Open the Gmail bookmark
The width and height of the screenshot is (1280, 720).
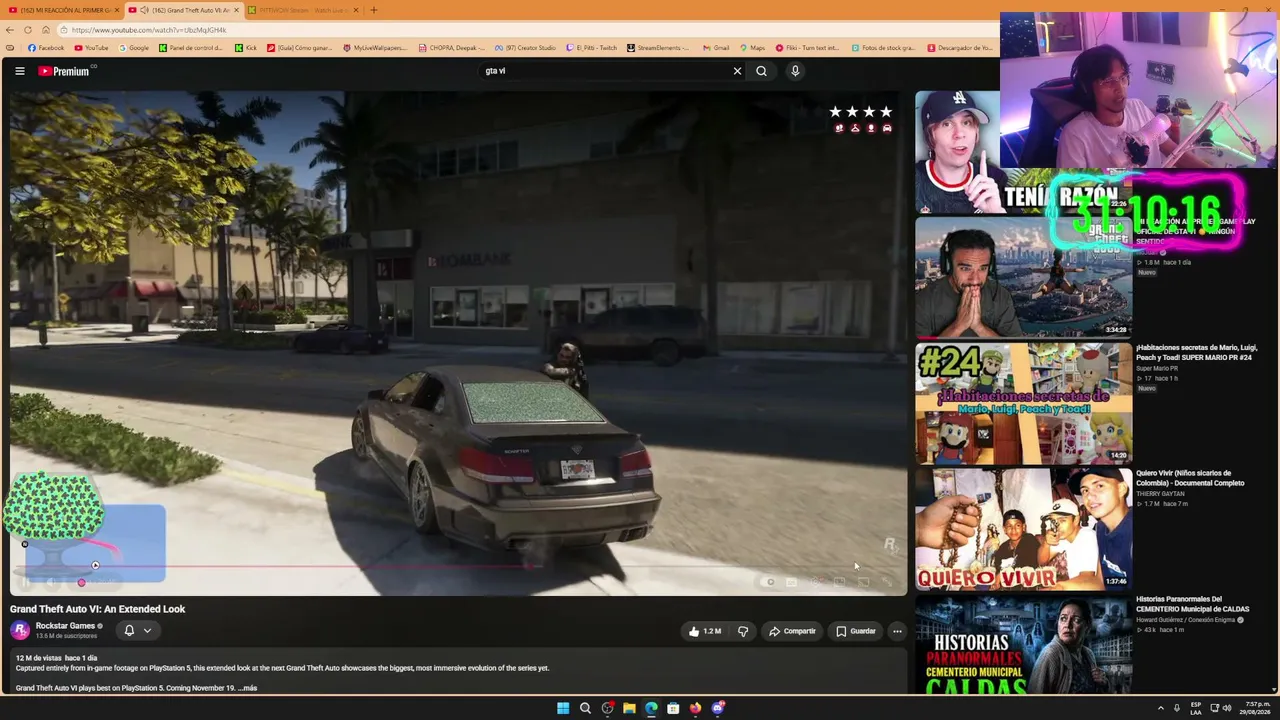pos(716,48)
